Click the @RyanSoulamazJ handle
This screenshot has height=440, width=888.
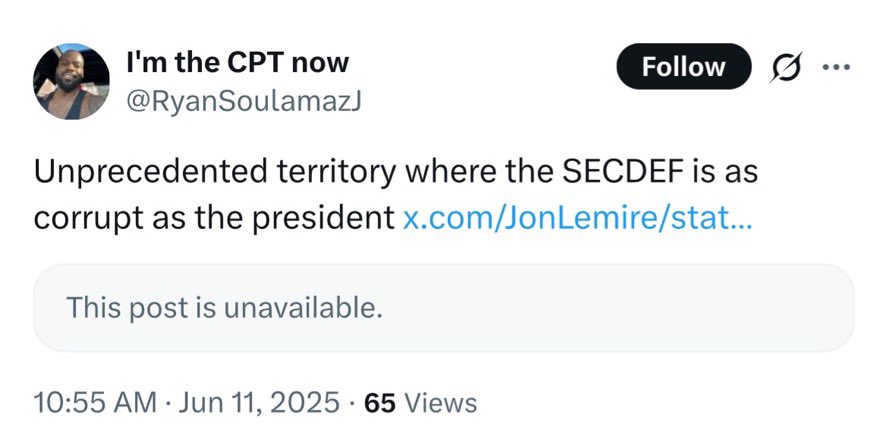243,102
